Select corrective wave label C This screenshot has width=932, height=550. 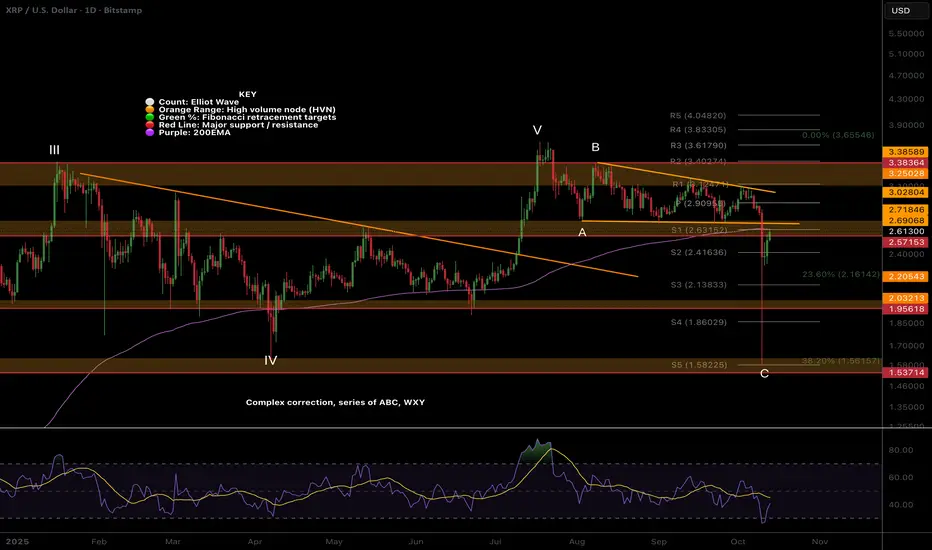[x=764, y=374]
